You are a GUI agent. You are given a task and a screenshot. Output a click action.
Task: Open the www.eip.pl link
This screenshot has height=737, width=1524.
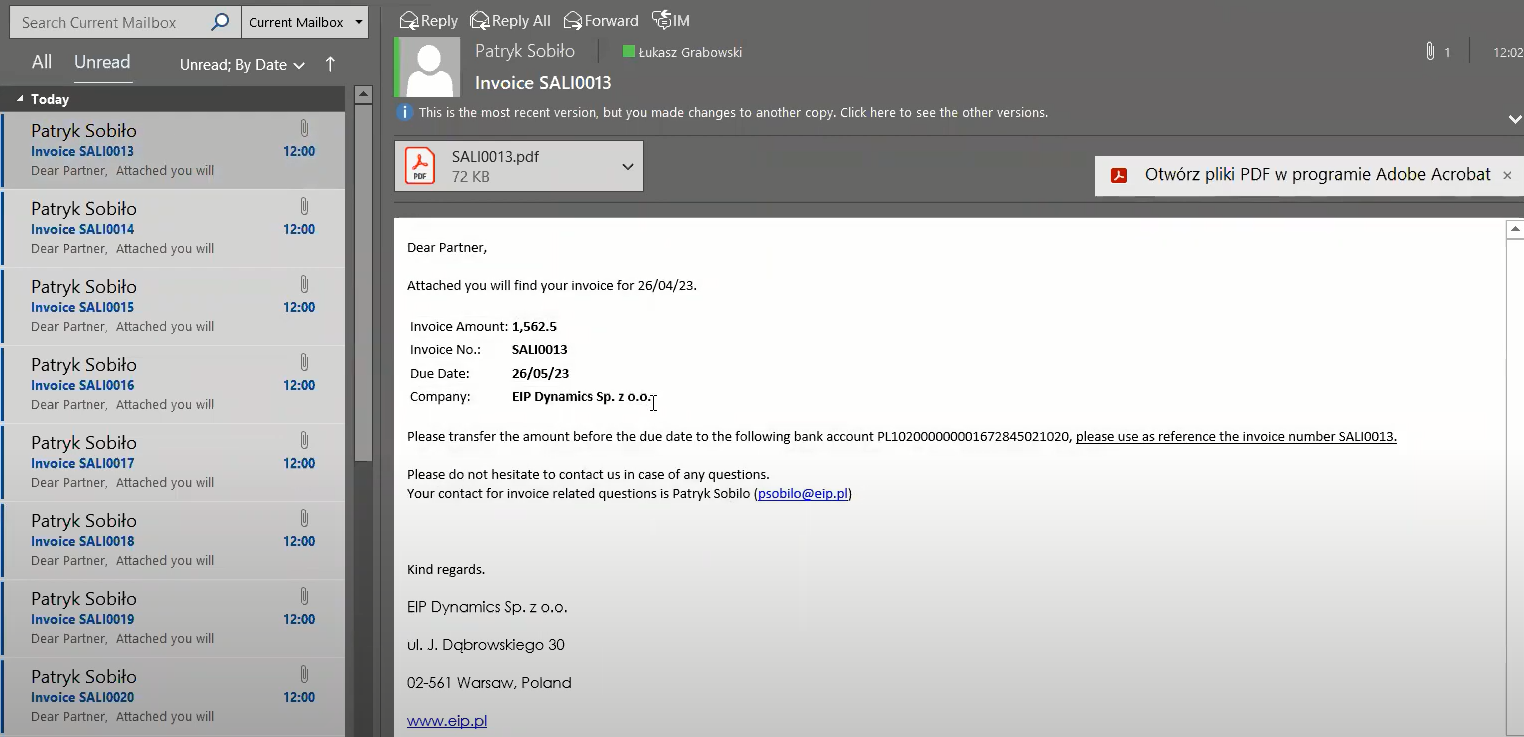click(447, 720)
